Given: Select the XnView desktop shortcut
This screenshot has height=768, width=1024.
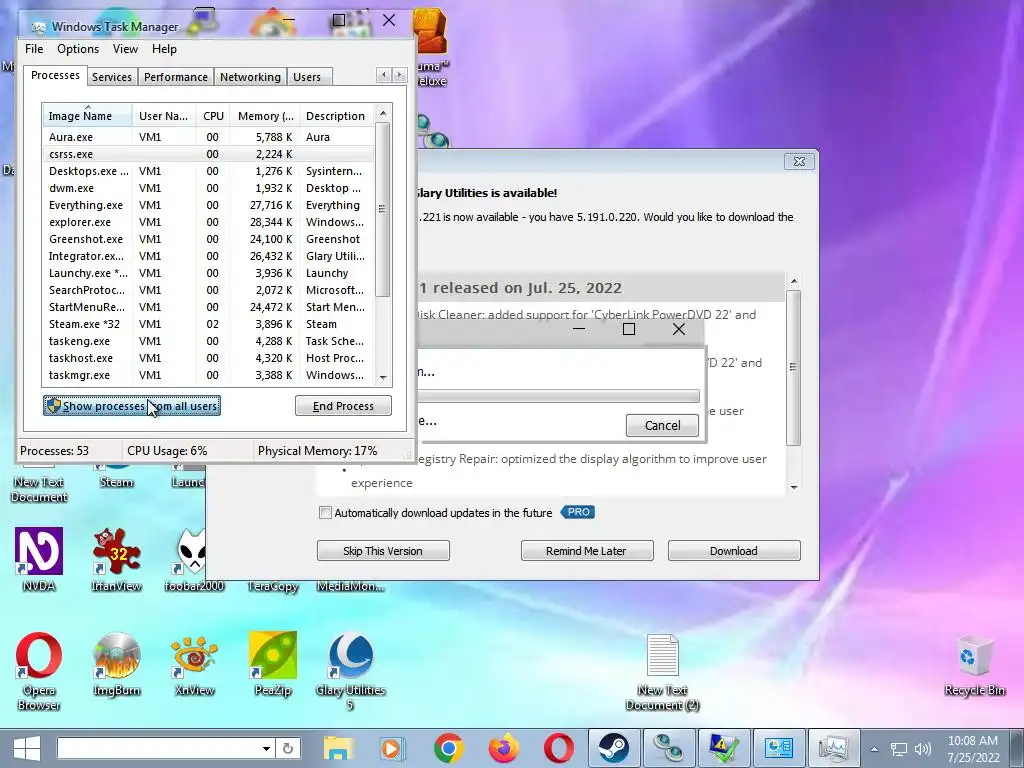Looking at the screenshot, I should tap(195, 664).
